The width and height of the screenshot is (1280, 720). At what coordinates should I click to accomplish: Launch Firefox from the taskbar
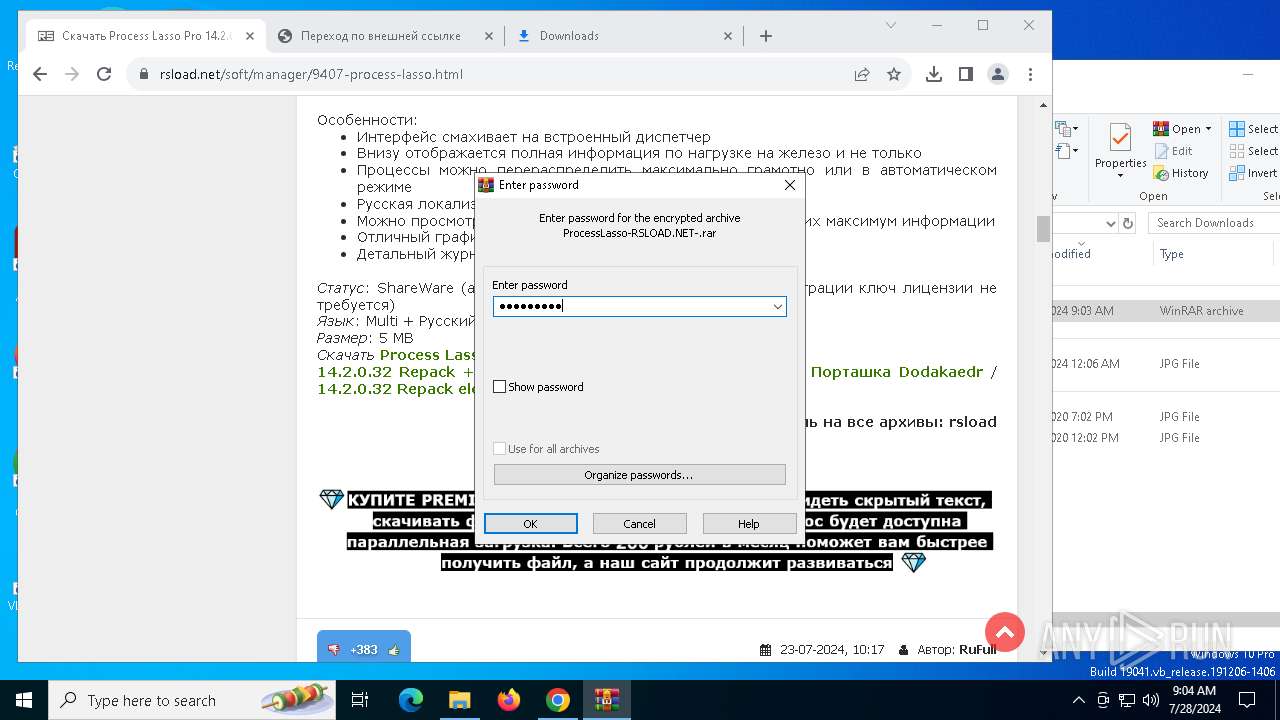[x=509, y=700]
